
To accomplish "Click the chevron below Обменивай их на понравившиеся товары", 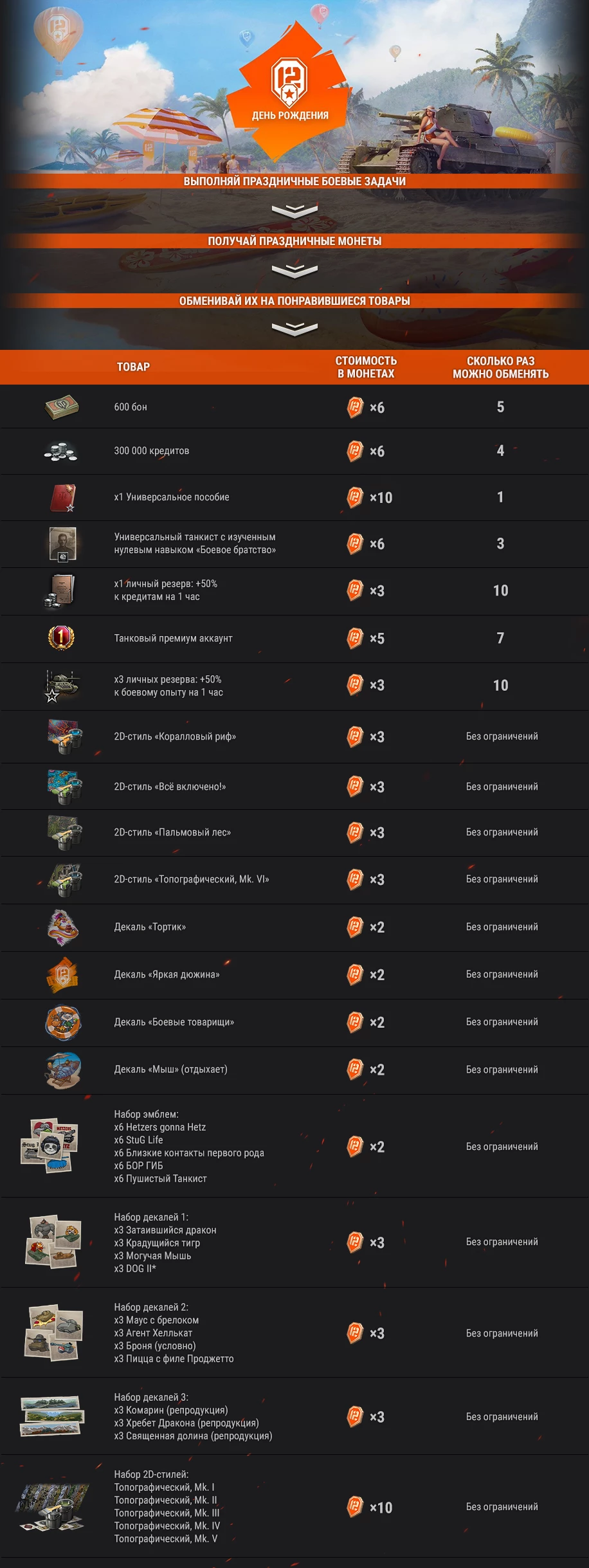I will point(294,329).
